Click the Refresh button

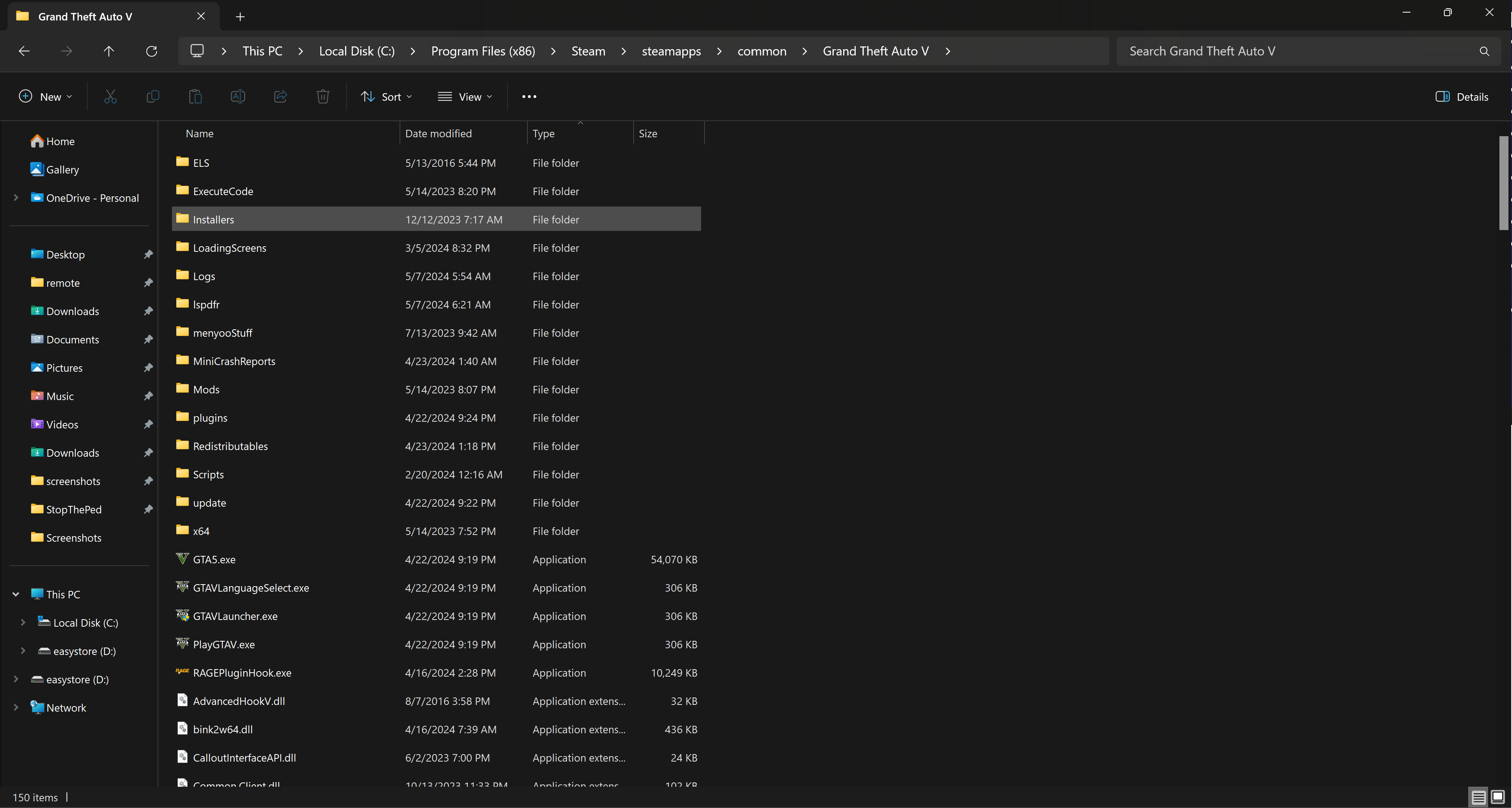tap(151, 51)
